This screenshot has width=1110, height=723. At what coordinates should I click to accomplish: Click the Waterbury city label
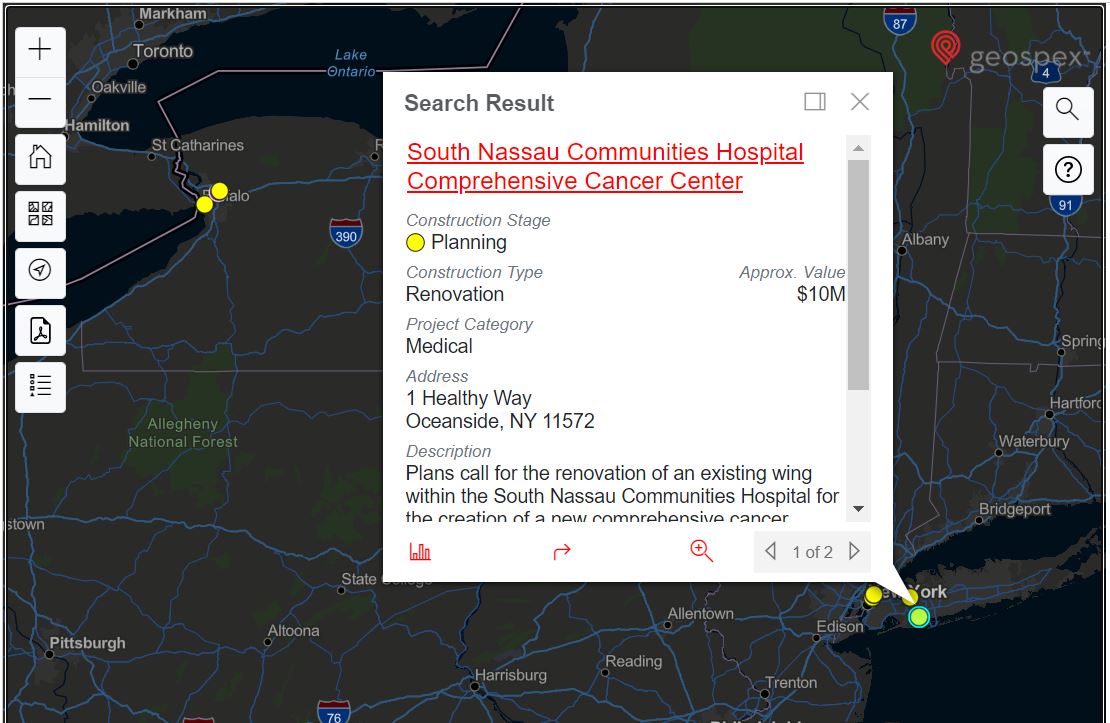click(x=1034, y=441)
